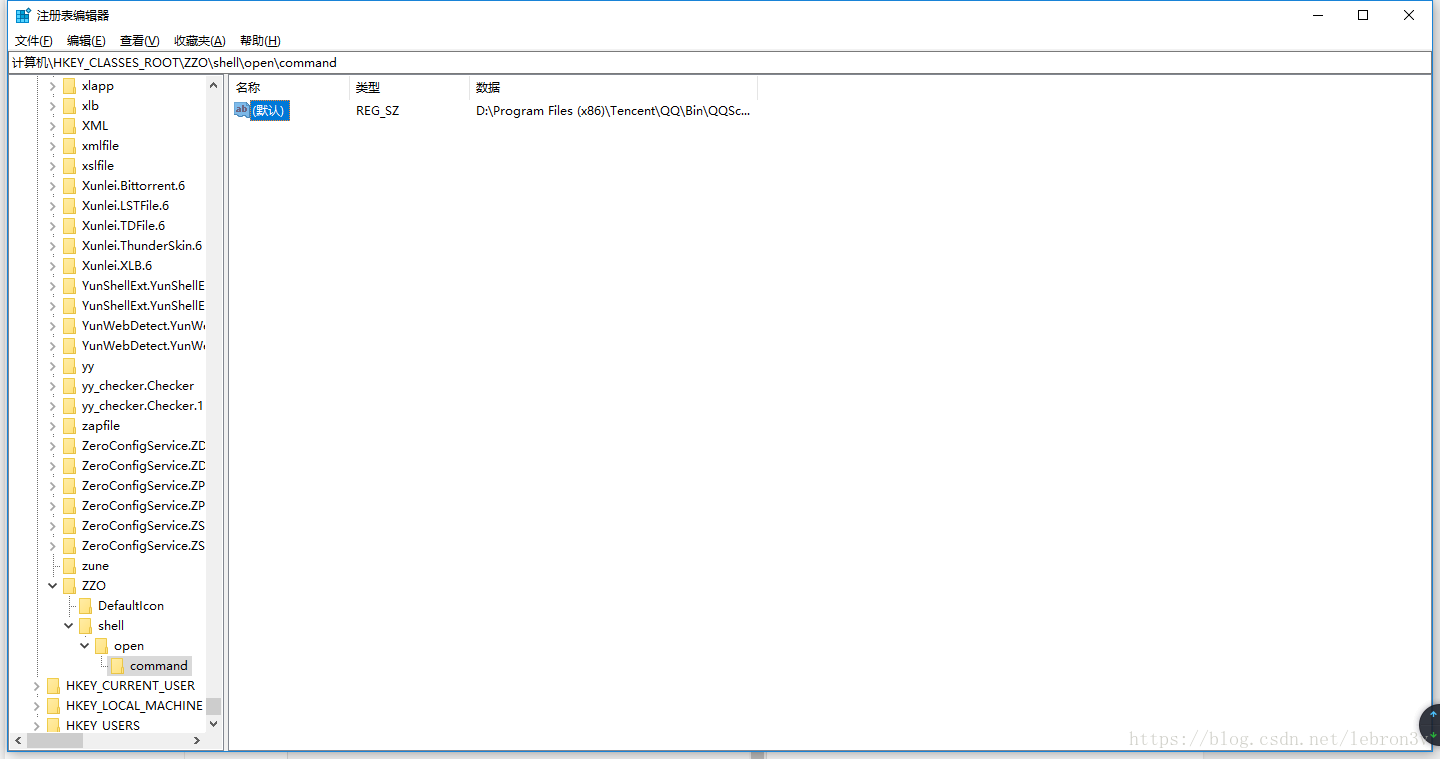Viewport: 1440px width, 759px height.
Task: Expand the HKEY_CURRENT_USER tree node
Action: (36, 685)
